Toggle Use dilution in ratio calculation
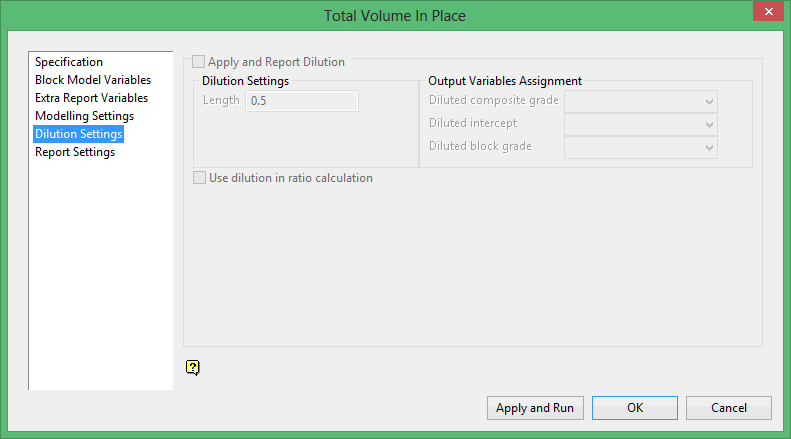Screen dimensions: 791x439 coord(199,178)
